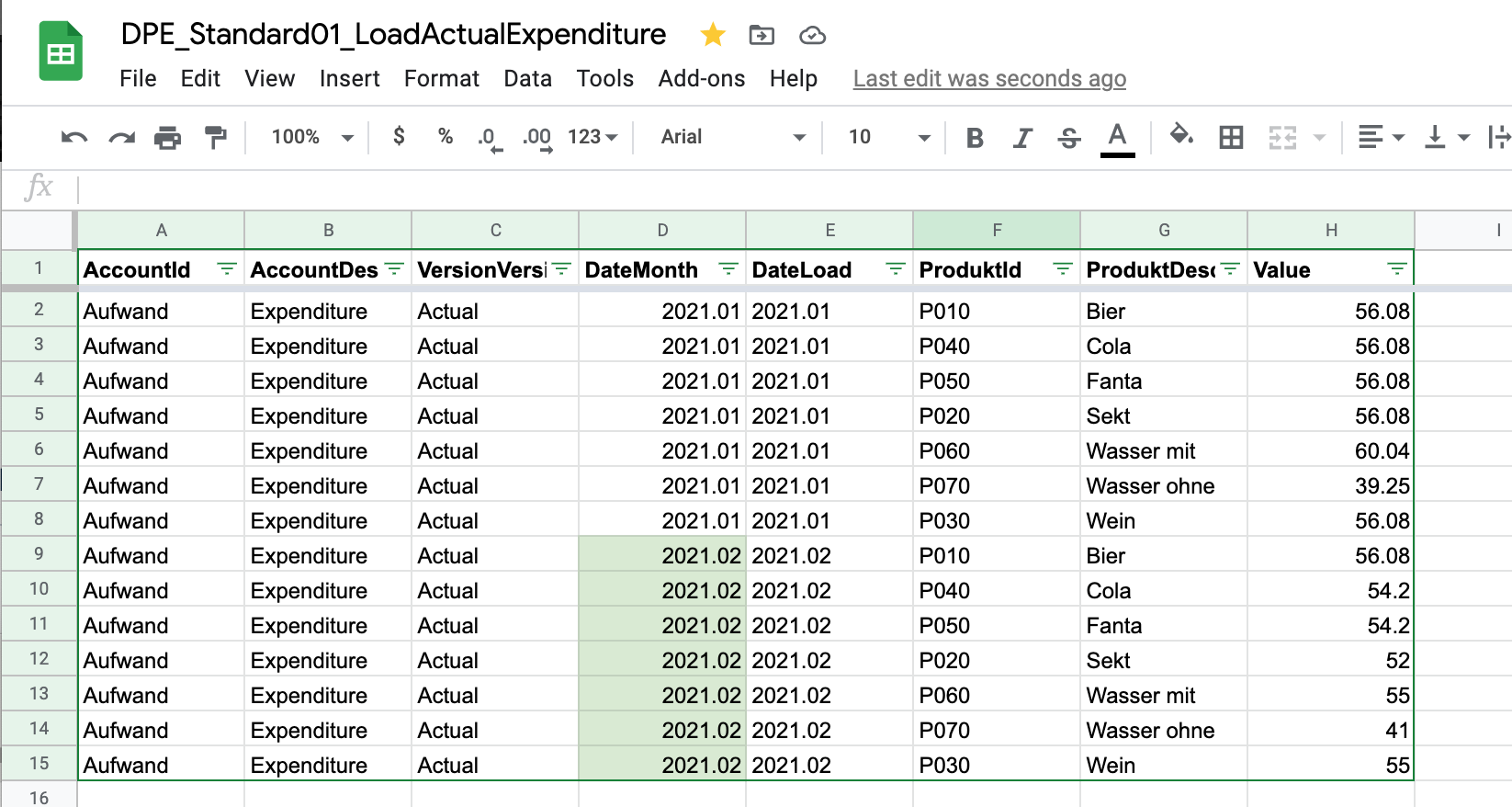Open the font size 10 dropdown

pos(888,137)
